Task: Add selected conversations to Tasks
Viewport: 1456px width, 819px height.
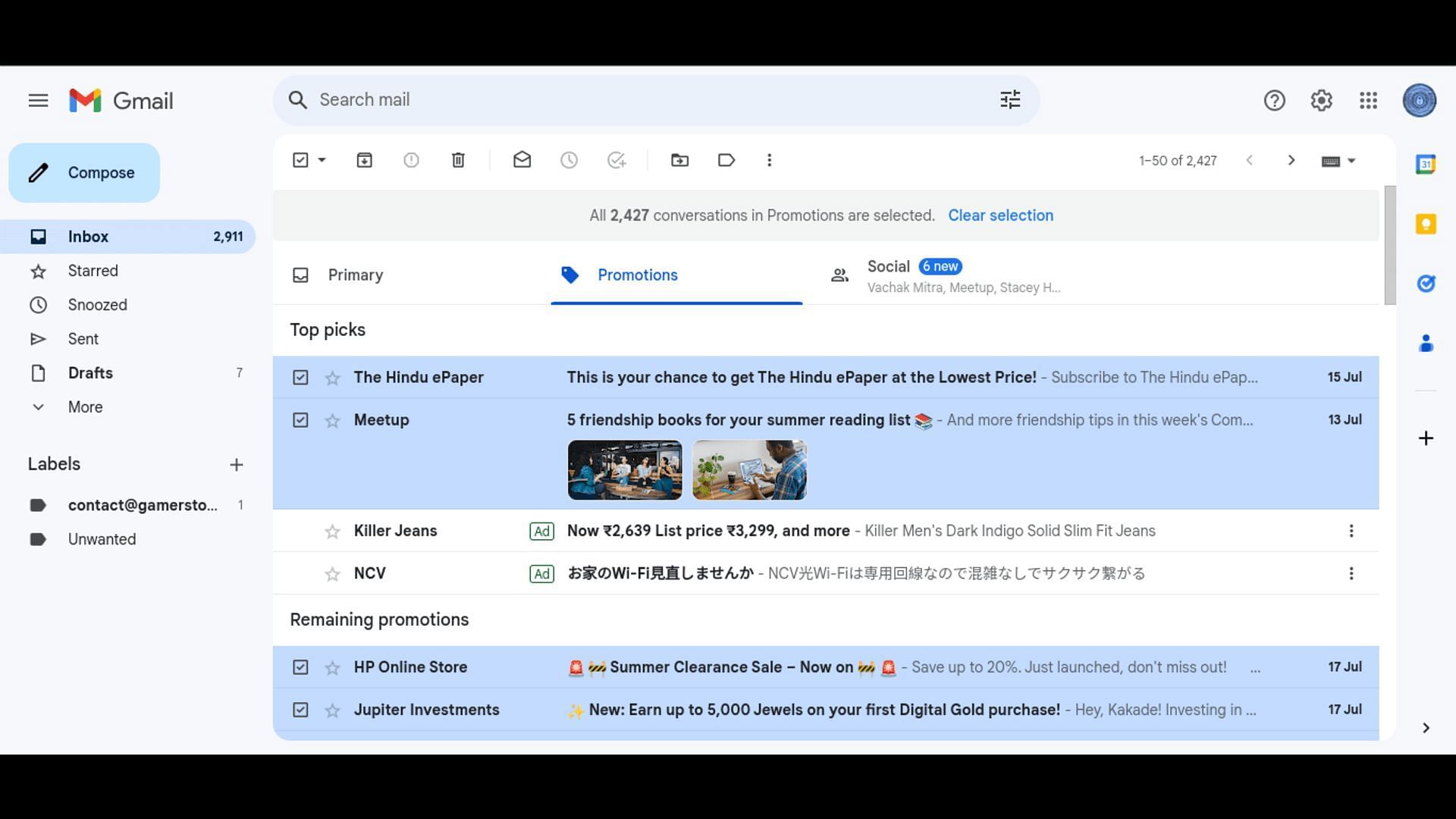Action: [x=617, y=160]
